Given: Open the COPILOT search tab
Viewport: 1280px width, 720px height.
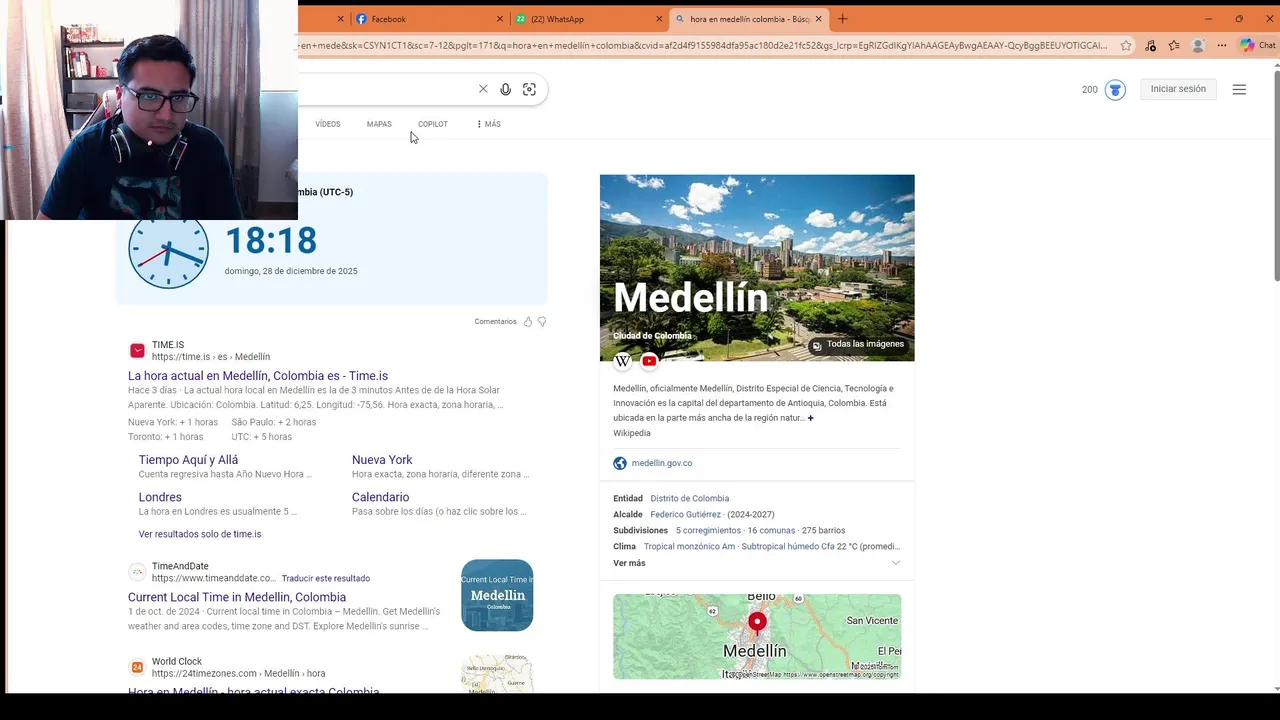Looking at the screenshot, I should click(433, 124).
